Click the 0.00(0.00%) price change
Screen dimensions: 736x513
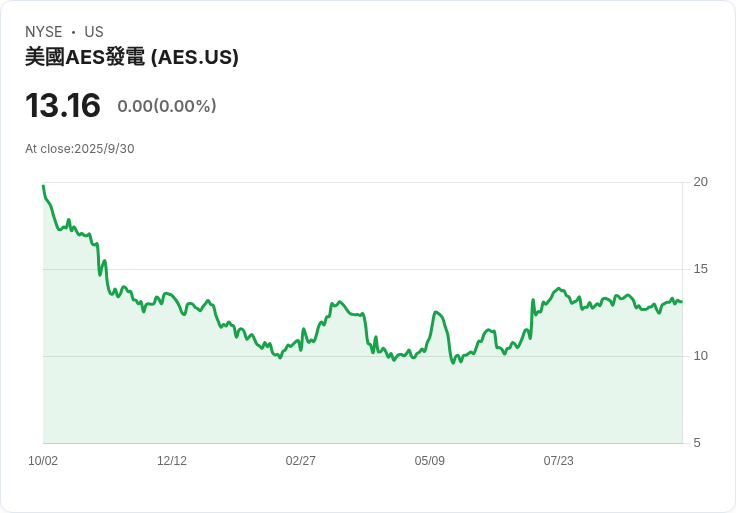[167, 106]
